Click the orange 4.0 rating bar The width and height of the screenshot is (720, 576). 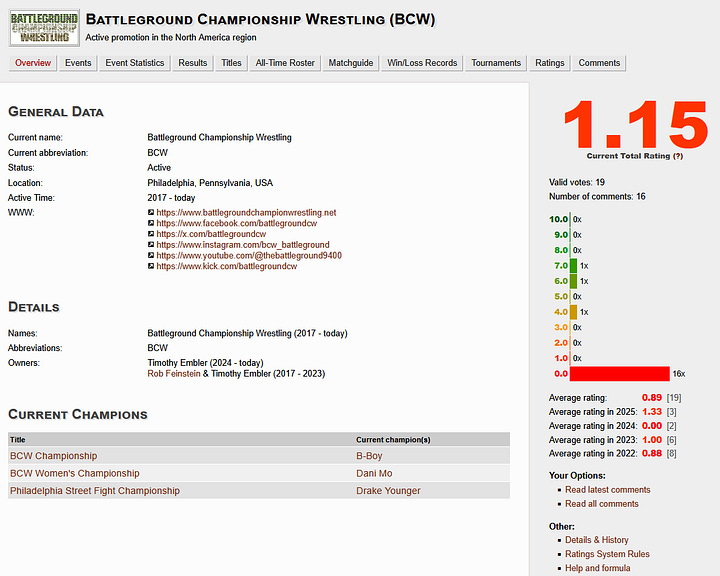573,312
